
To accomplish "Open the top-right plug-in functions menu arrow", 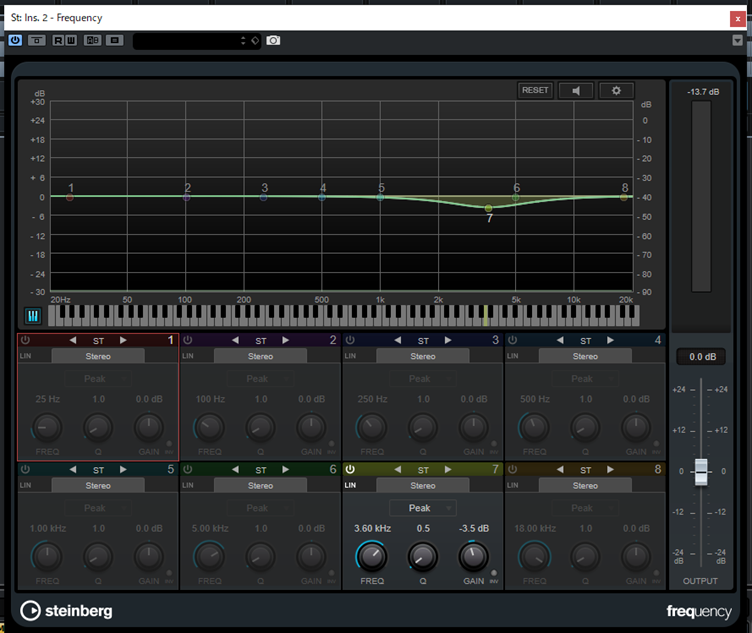I will click(738, 41).
